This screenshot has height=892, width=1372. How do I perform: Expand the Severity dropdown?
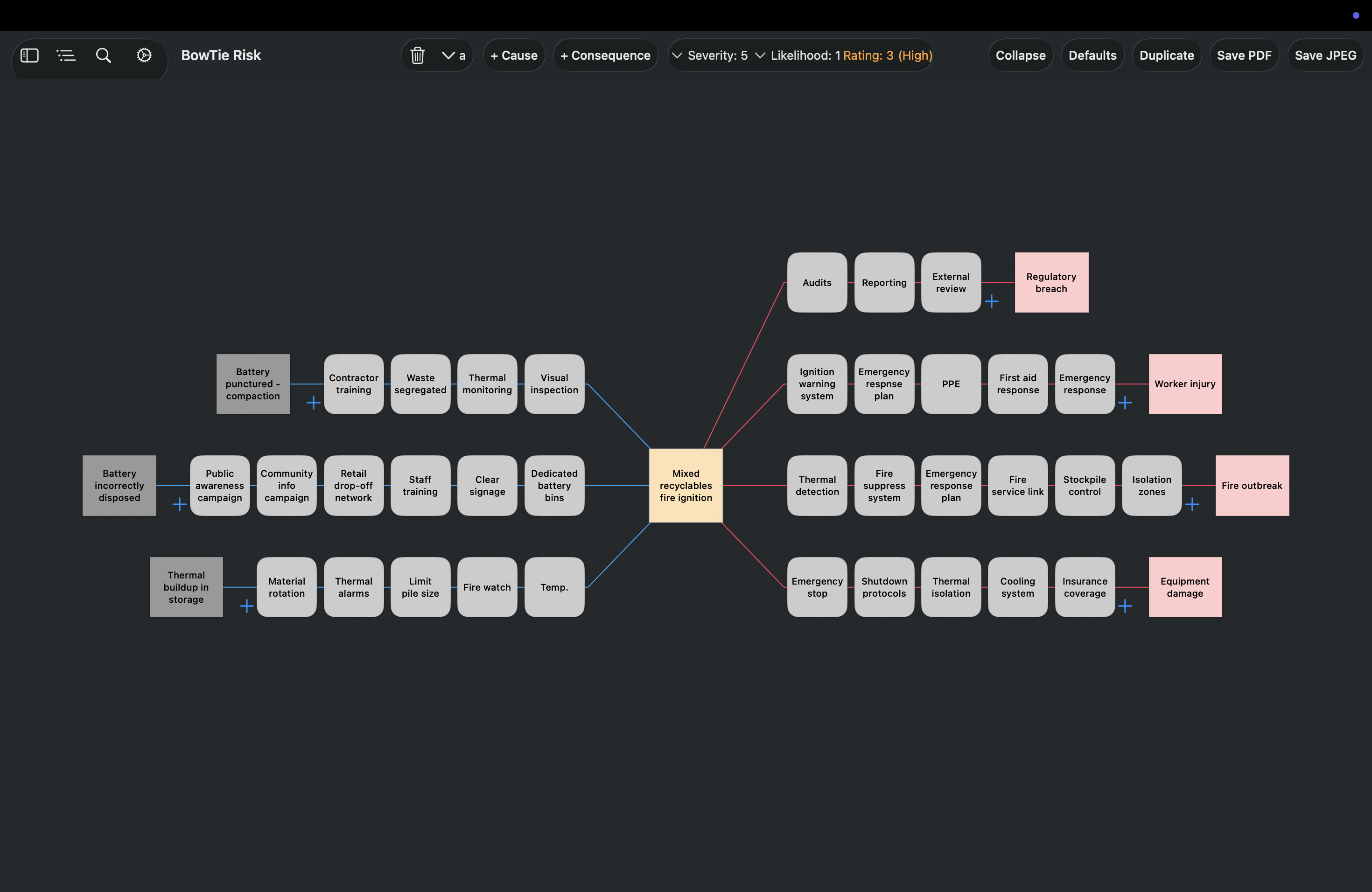(x=710, y=56)
